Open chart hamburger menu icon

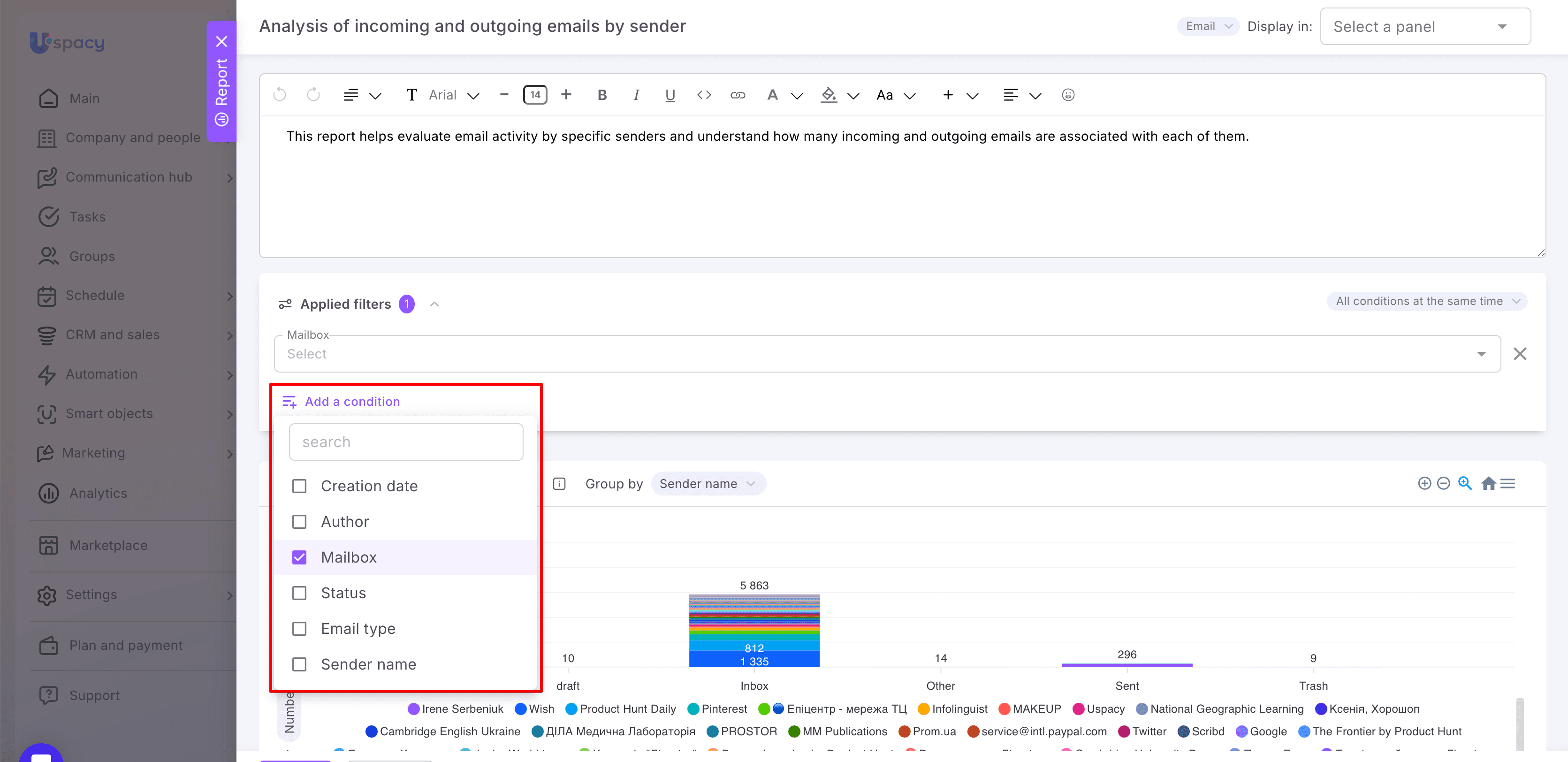pos(1508,483)
